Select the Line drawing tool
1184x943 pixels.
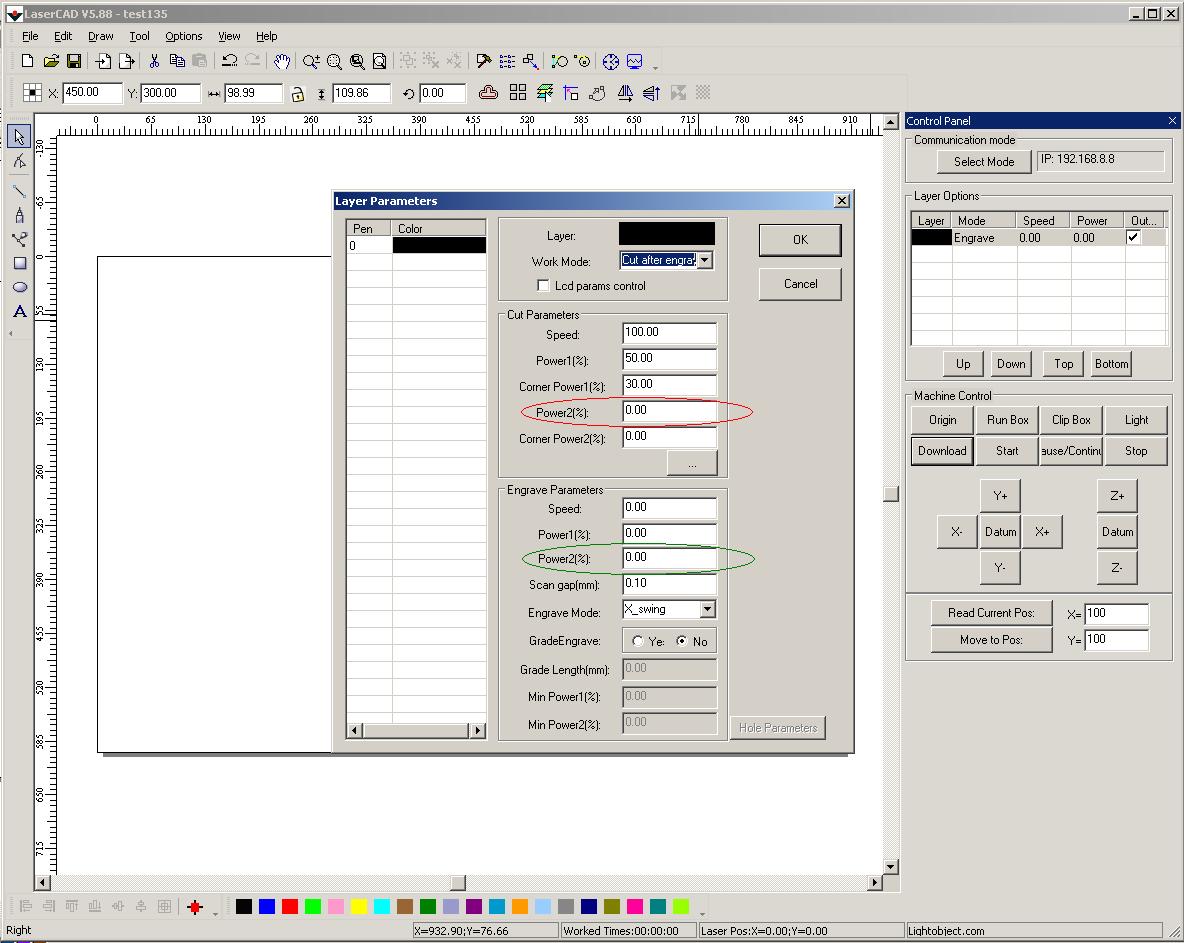pos(19,190)
